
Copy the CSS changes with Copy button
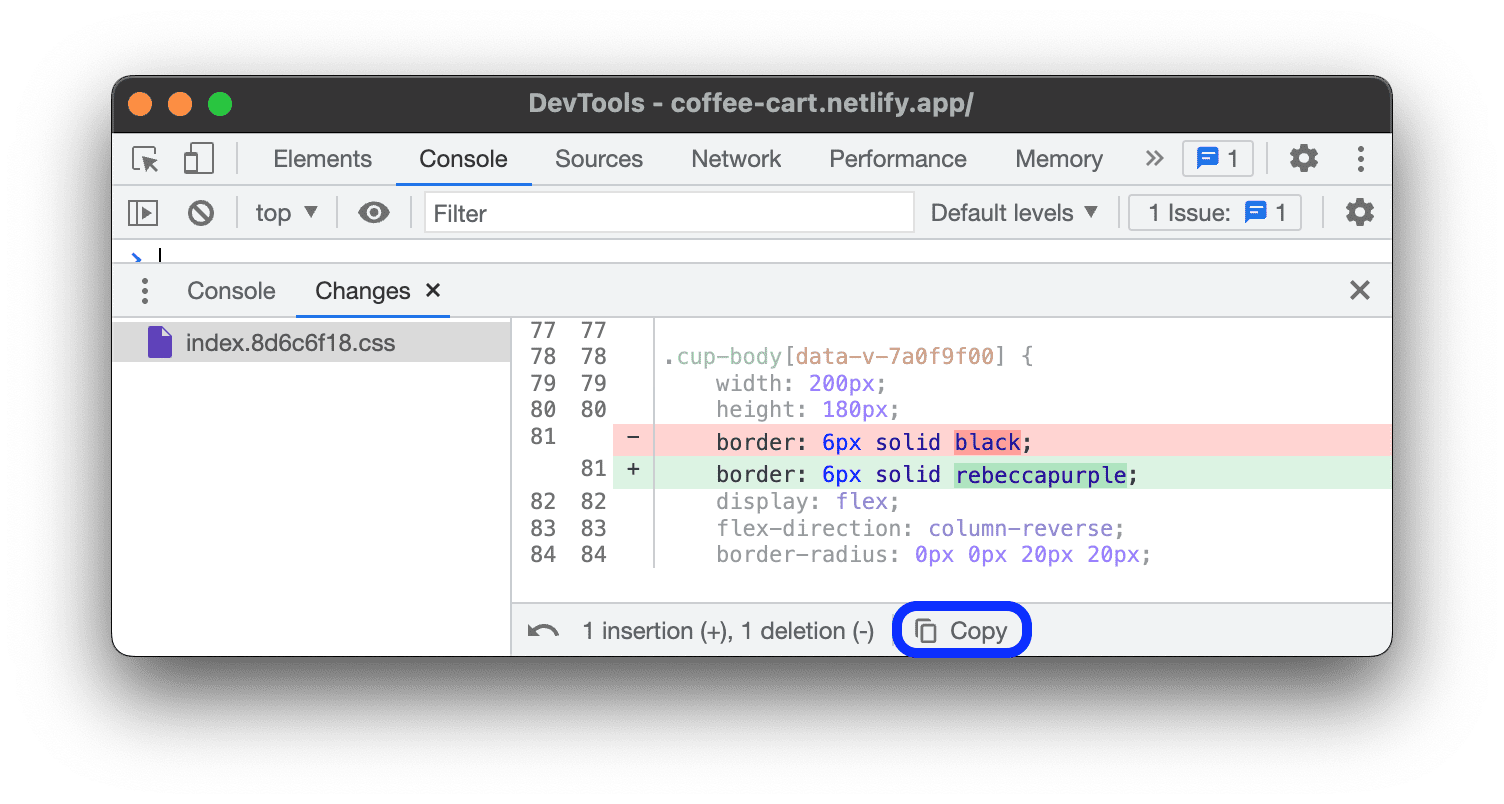click(x=961, y=629)
